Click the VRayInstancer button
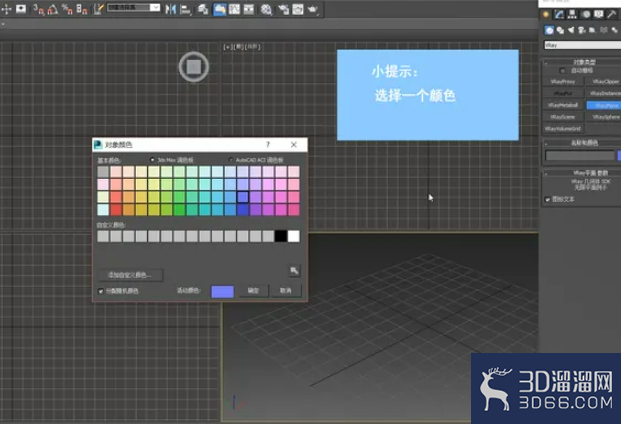The width and height of the screenshot is (621, 424). point(604,93)
